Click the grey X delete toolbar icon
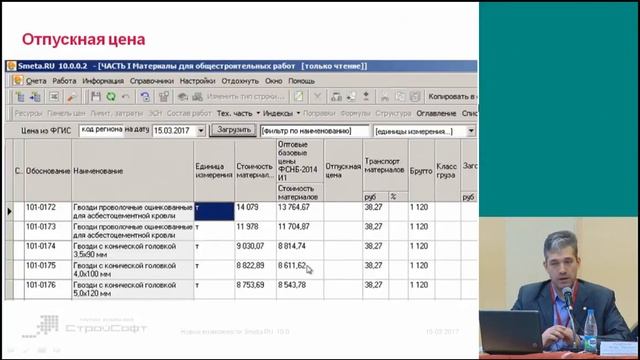Image resolution: width=640 pixels, height=360 pixels. [x=317, y=97]
